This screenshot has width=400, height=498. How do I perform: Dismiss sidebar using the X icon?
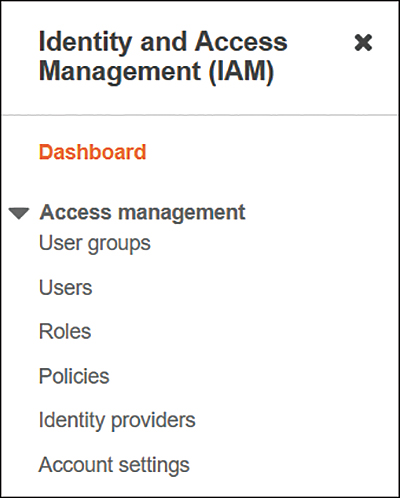363,43
